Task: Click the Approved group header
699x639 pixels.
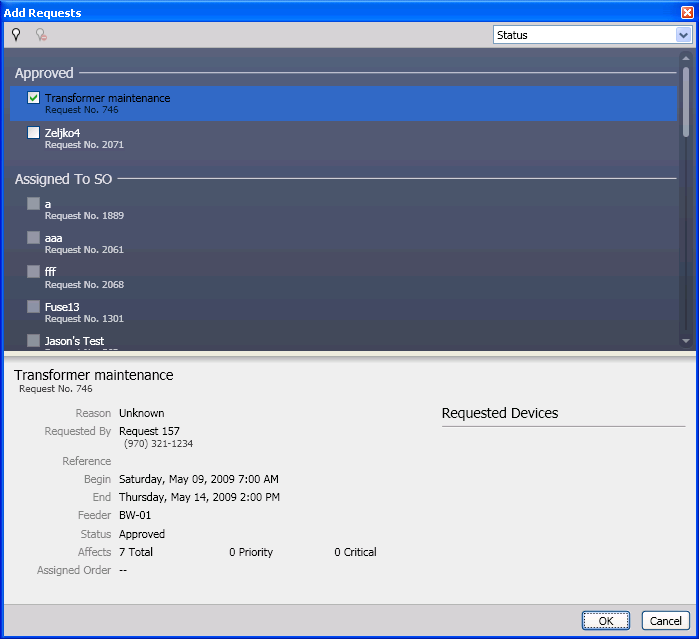Action: (44, 73)
